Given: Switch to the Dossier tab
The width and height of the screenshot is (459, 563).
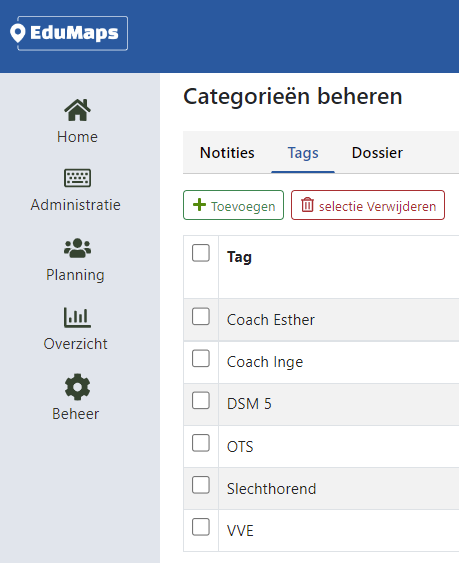Looking at the screenshot, I should click(377, 153).
